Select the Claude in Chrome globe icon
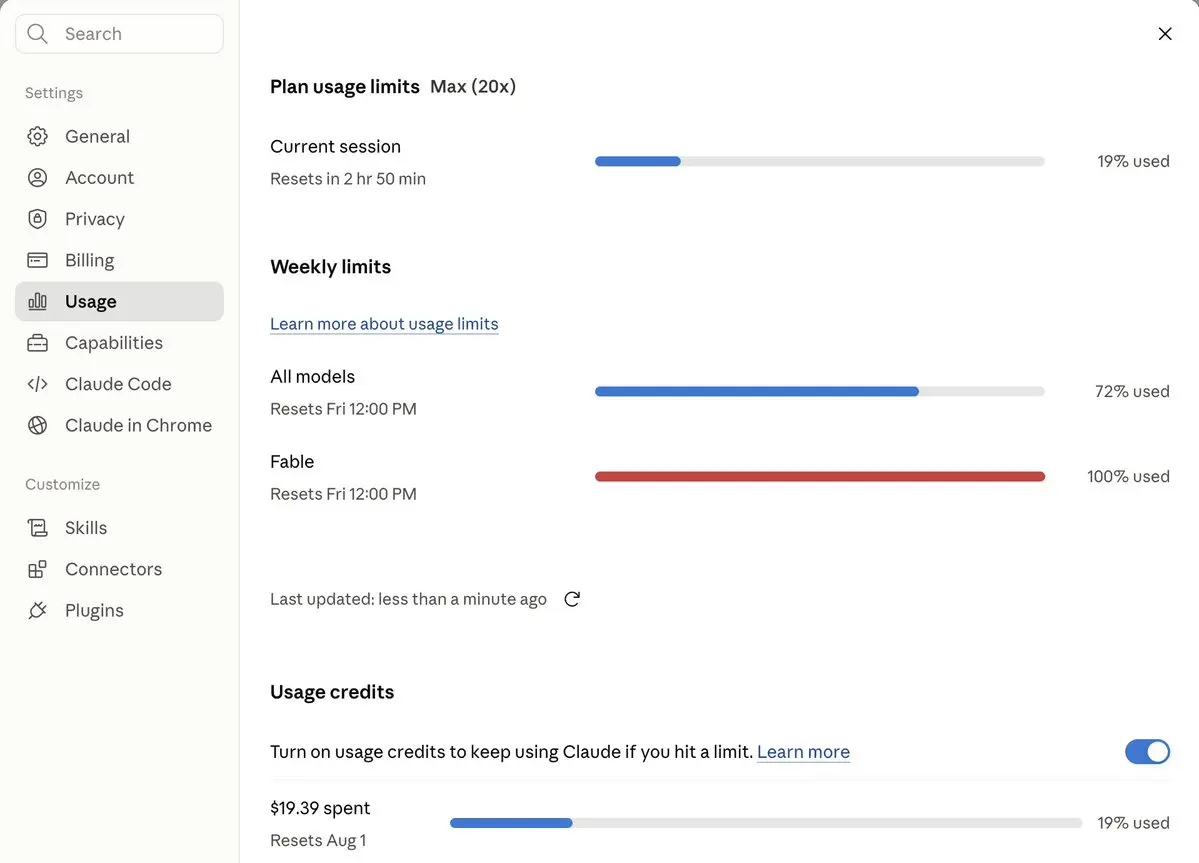The height and width of the screenshot is (863, 1199). 37,425
